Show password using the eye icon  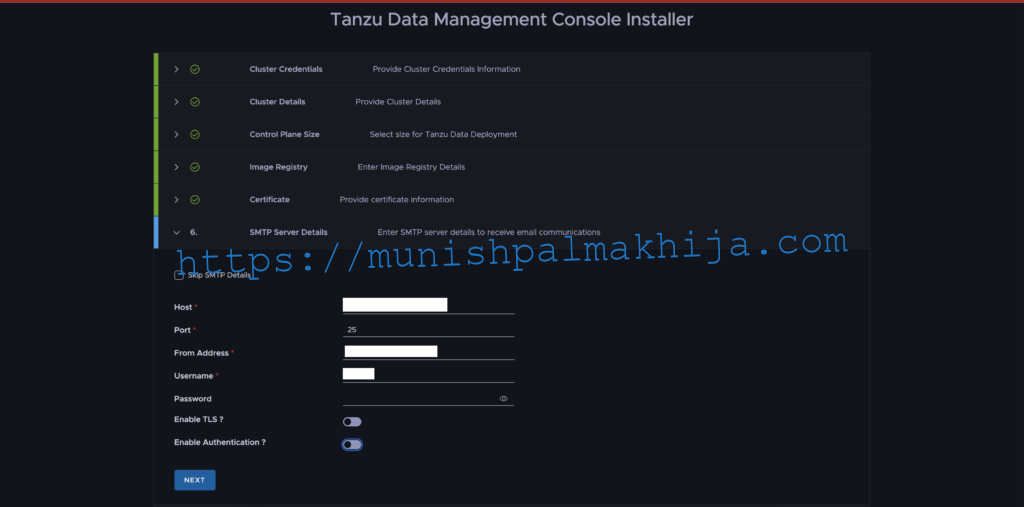[504, 399]
